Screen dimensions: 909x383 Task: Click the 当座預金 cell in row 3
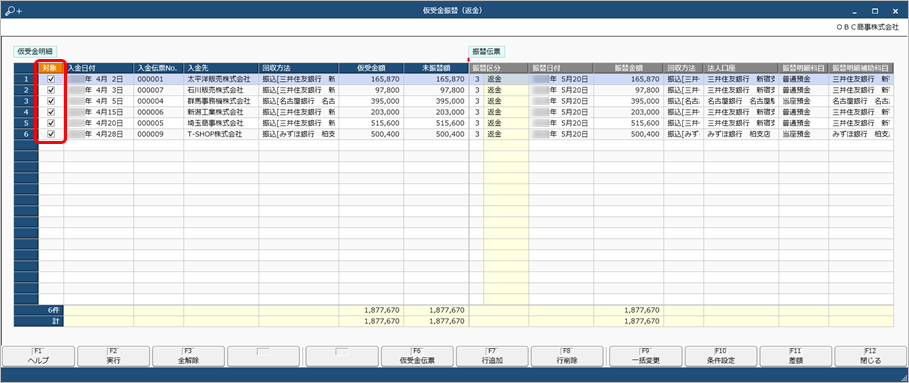click(x=804, y=101)
